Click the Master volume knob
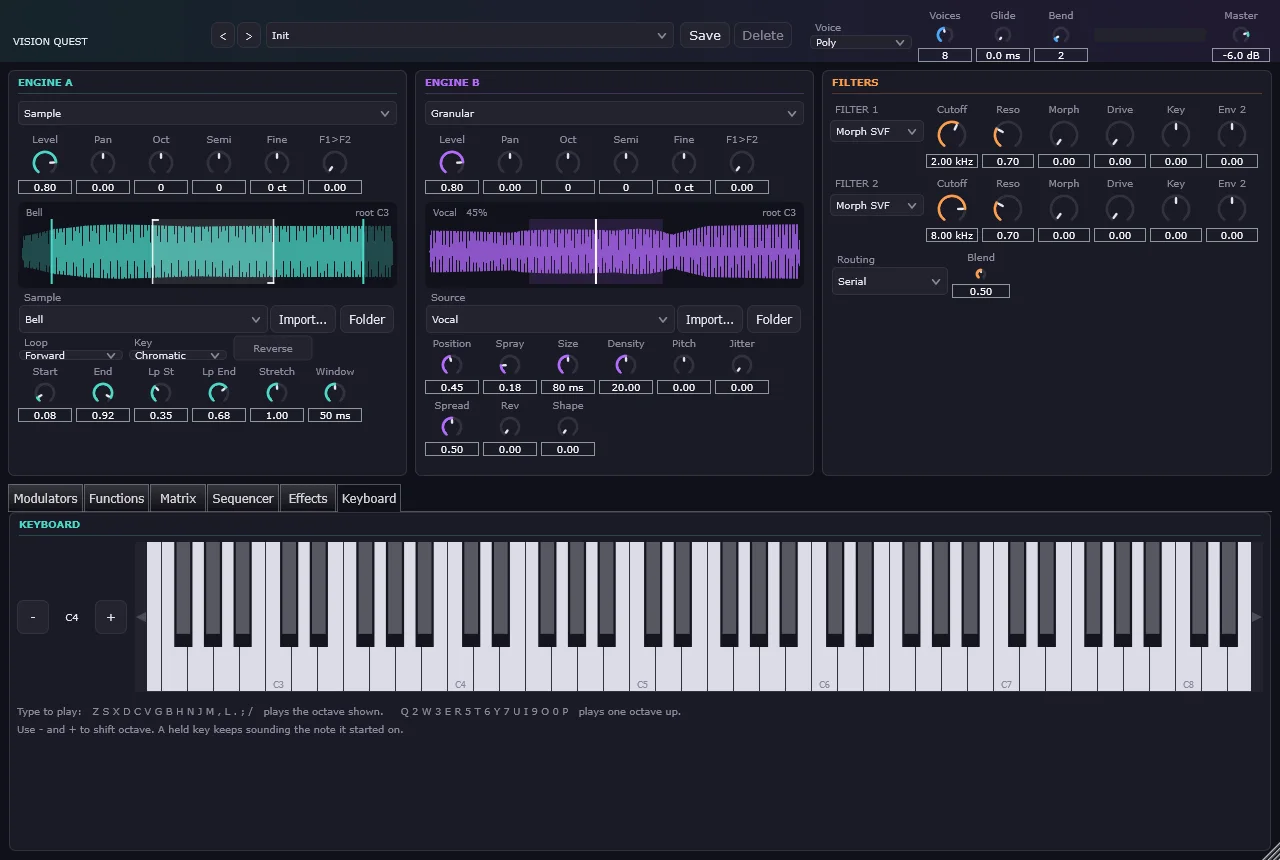The image size is (1280, 860). point(1241,35)
